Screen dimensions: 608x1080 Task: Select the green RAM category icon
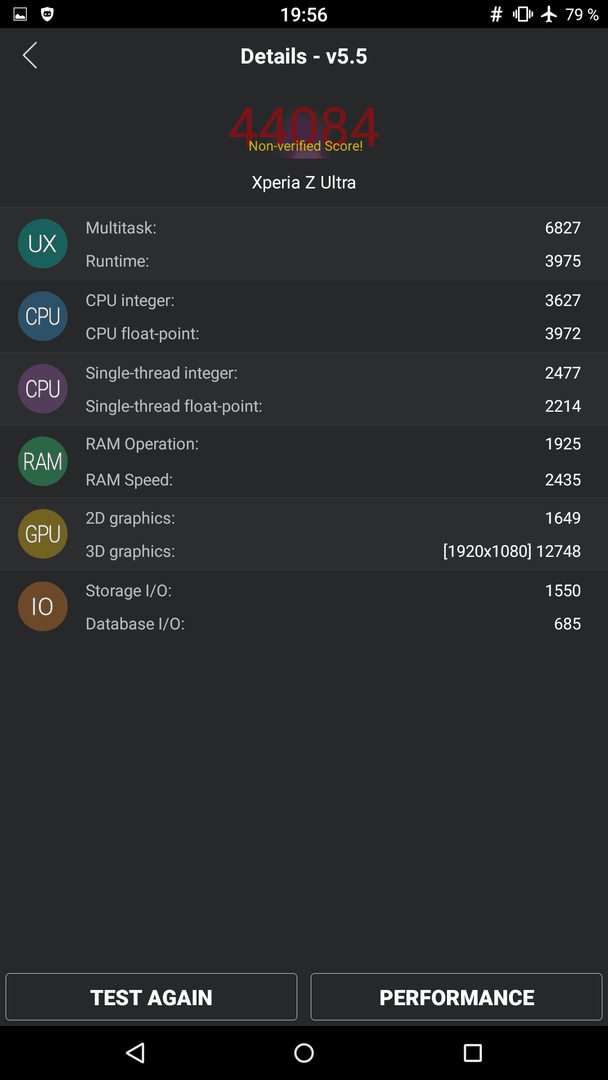[x=43, y=461]
